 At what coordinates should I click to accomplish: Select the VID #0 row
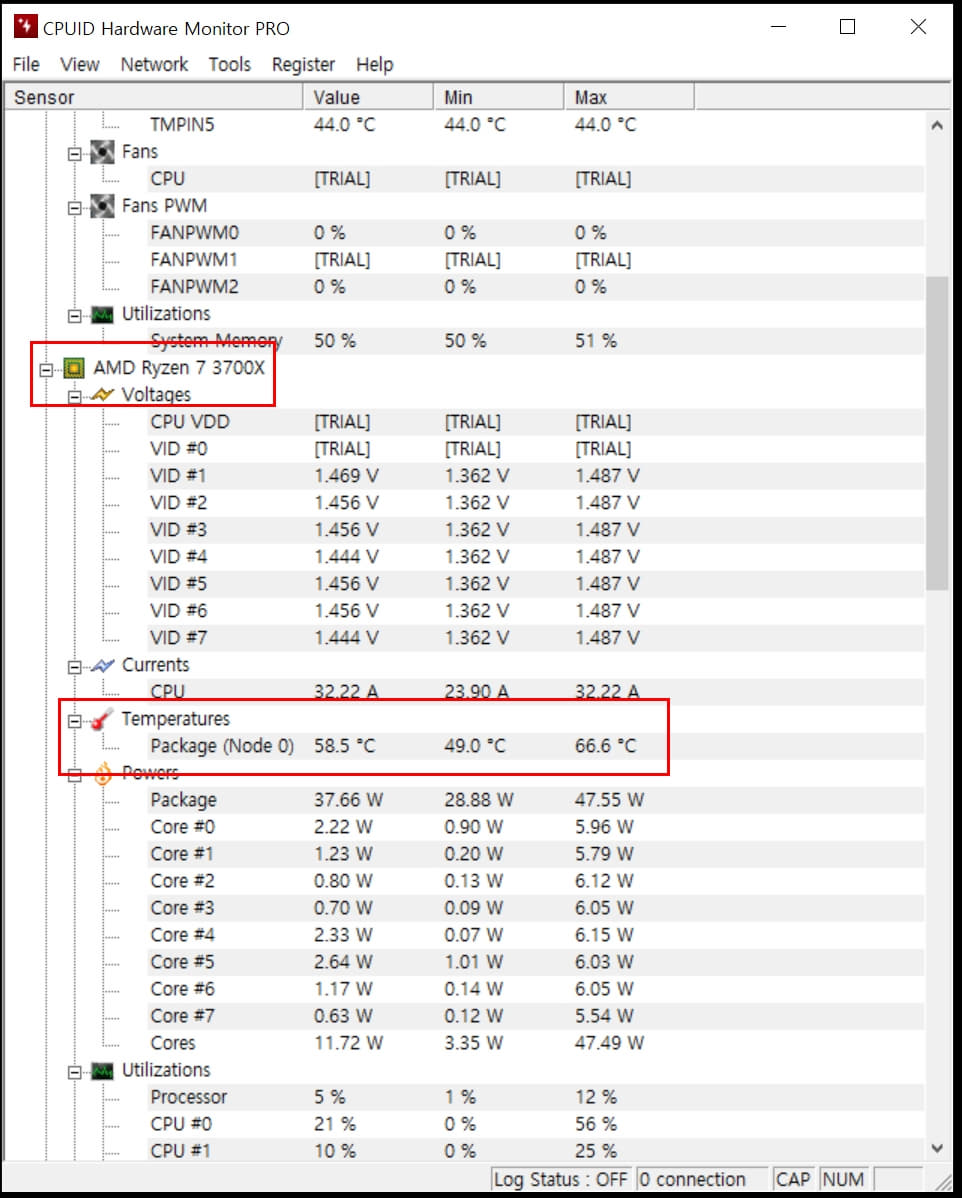point(536,448)
